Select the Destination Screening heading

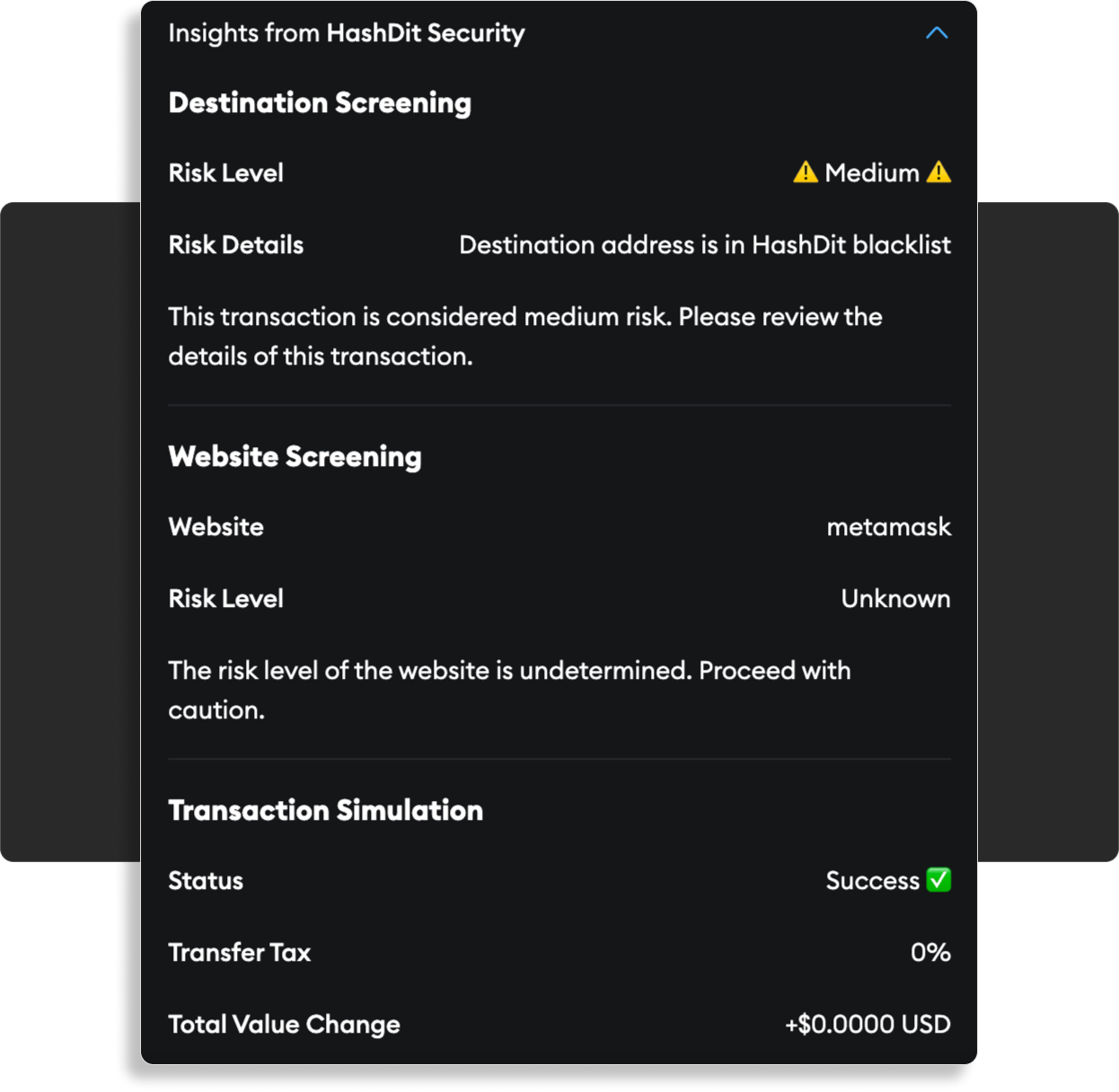tap(320, 102)
